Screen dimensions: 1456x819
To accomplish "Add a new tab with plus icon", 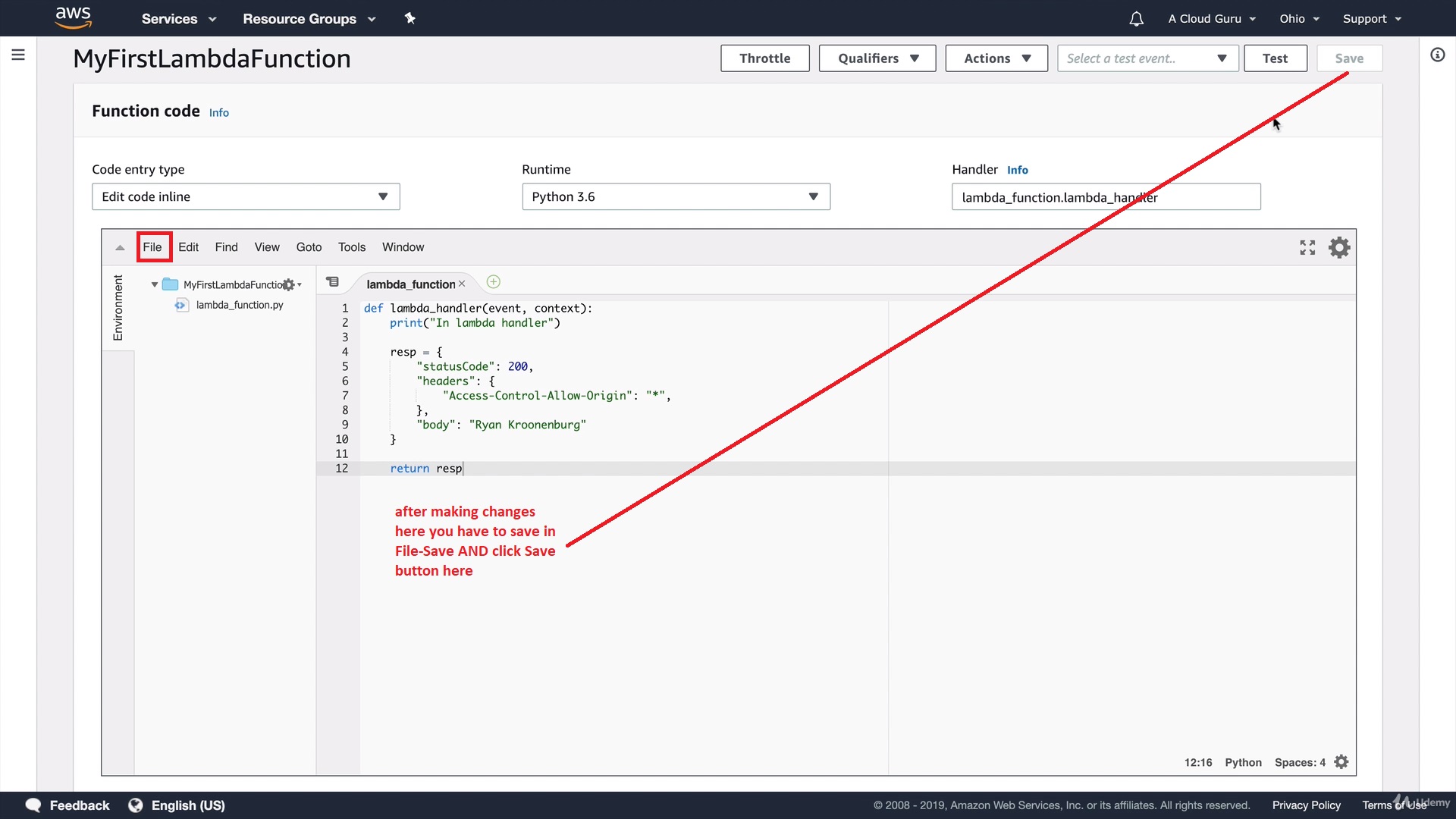I will click(493, 282).
